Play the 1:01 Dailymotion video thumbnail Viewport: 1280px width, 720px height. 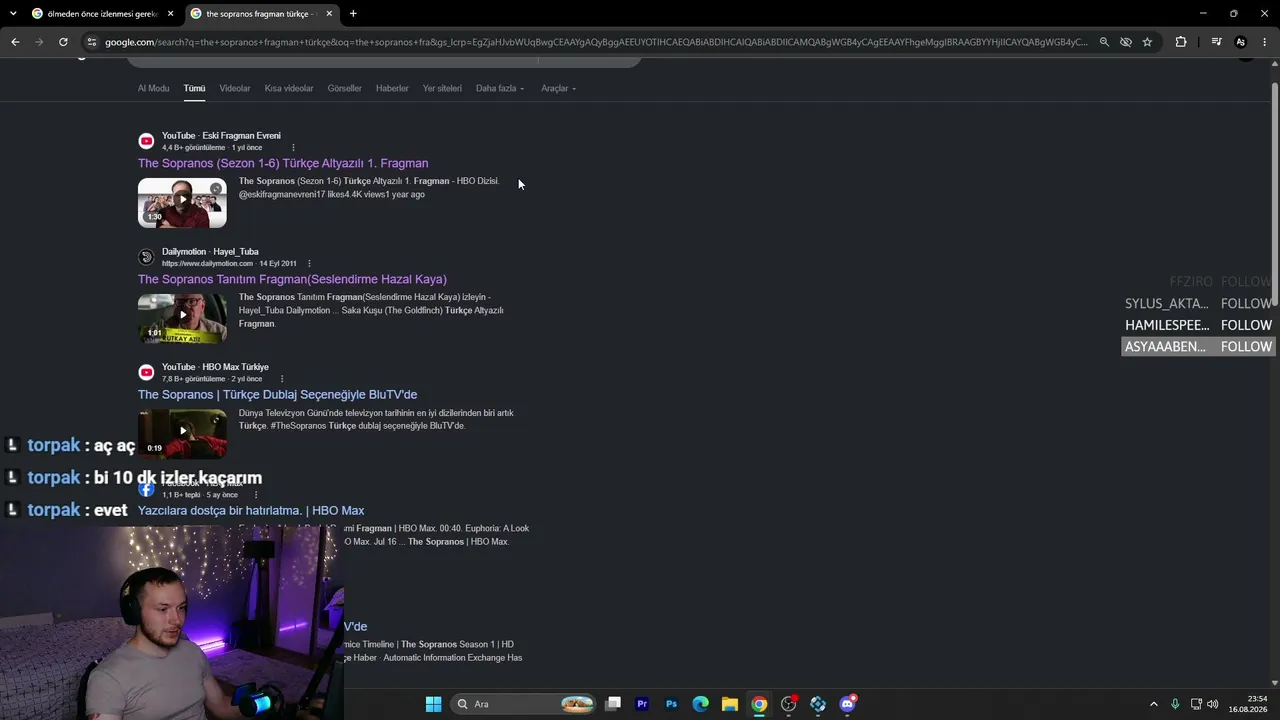click(182, 319)
